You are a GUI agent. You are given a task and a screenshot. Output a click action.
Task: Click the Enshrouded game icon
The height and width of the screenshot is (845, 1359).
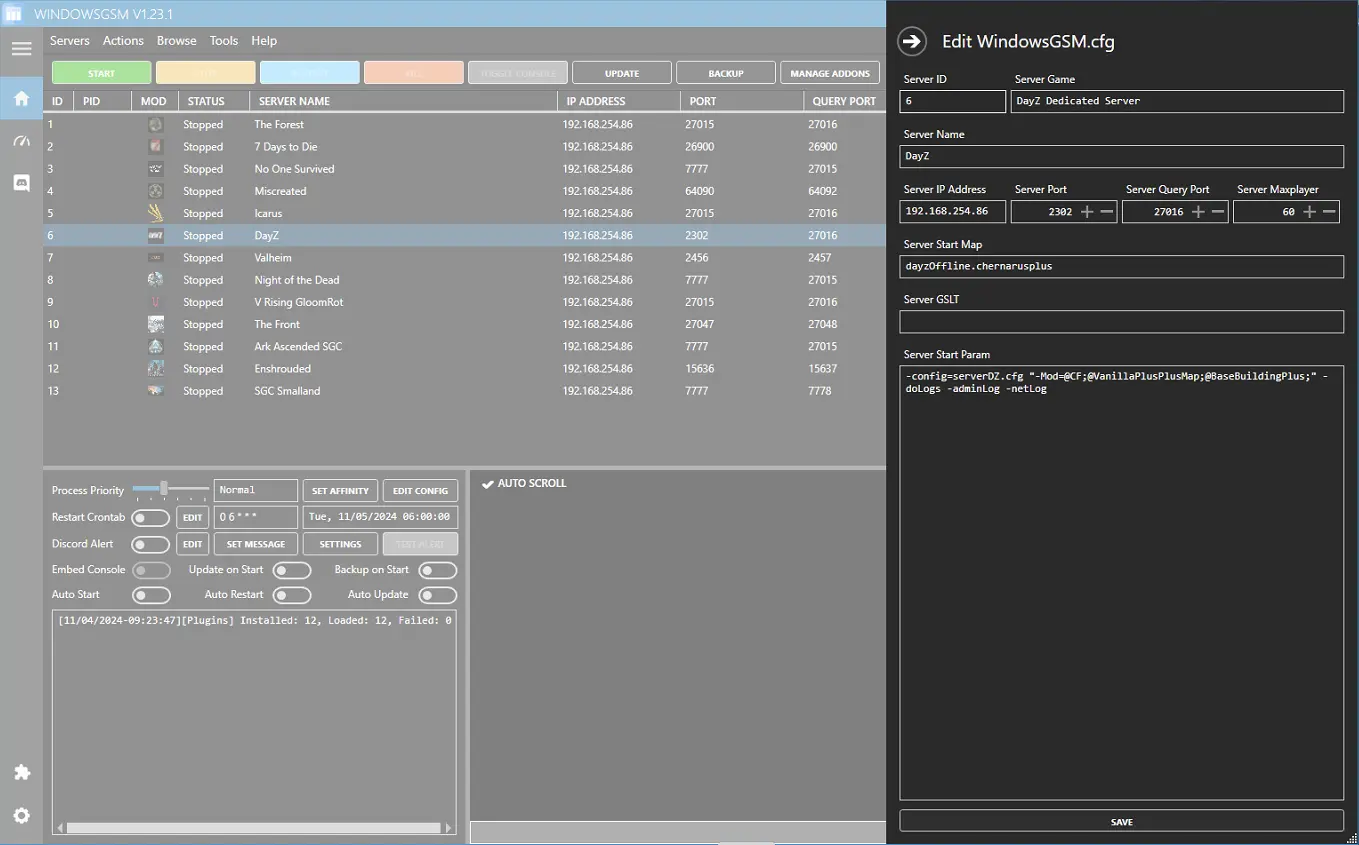tap(155, 368)
